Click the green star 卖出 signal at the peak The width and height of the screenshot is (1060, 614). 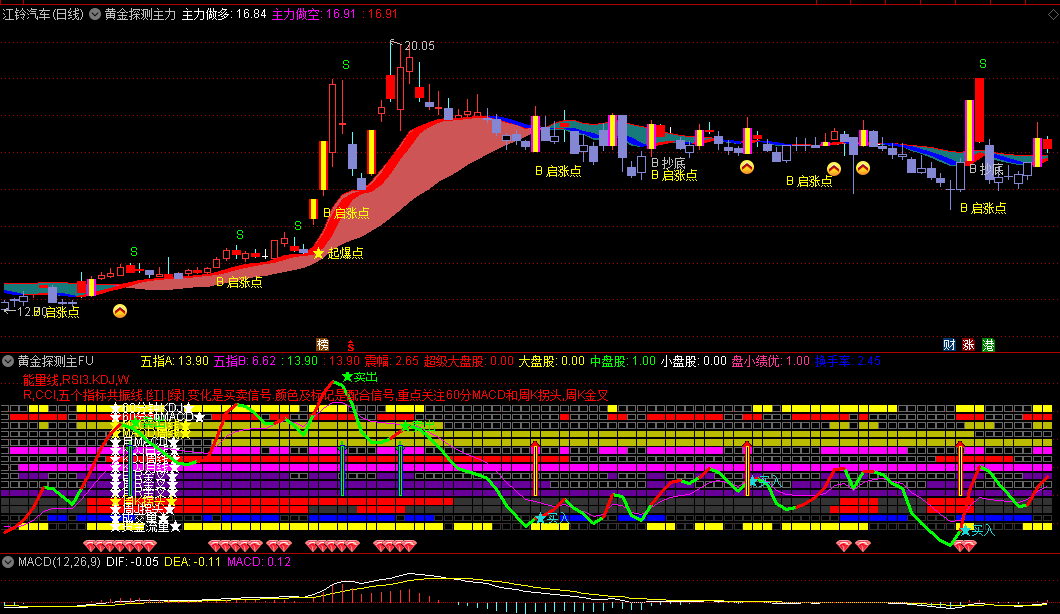pyautogui.click(x=360, y=377)
